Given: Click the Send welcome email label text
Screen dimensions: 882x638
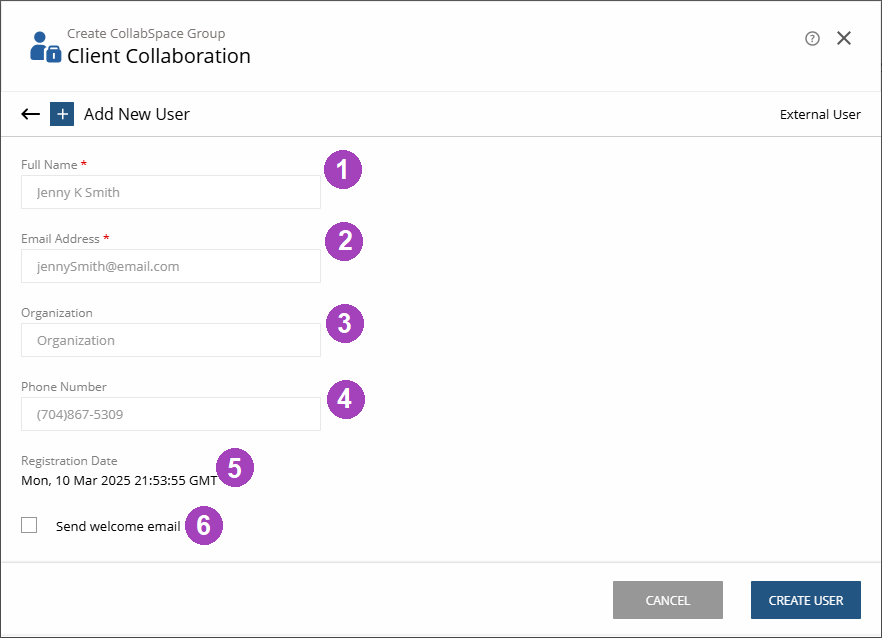Looking at the screenshot, I should coord(118,527).
